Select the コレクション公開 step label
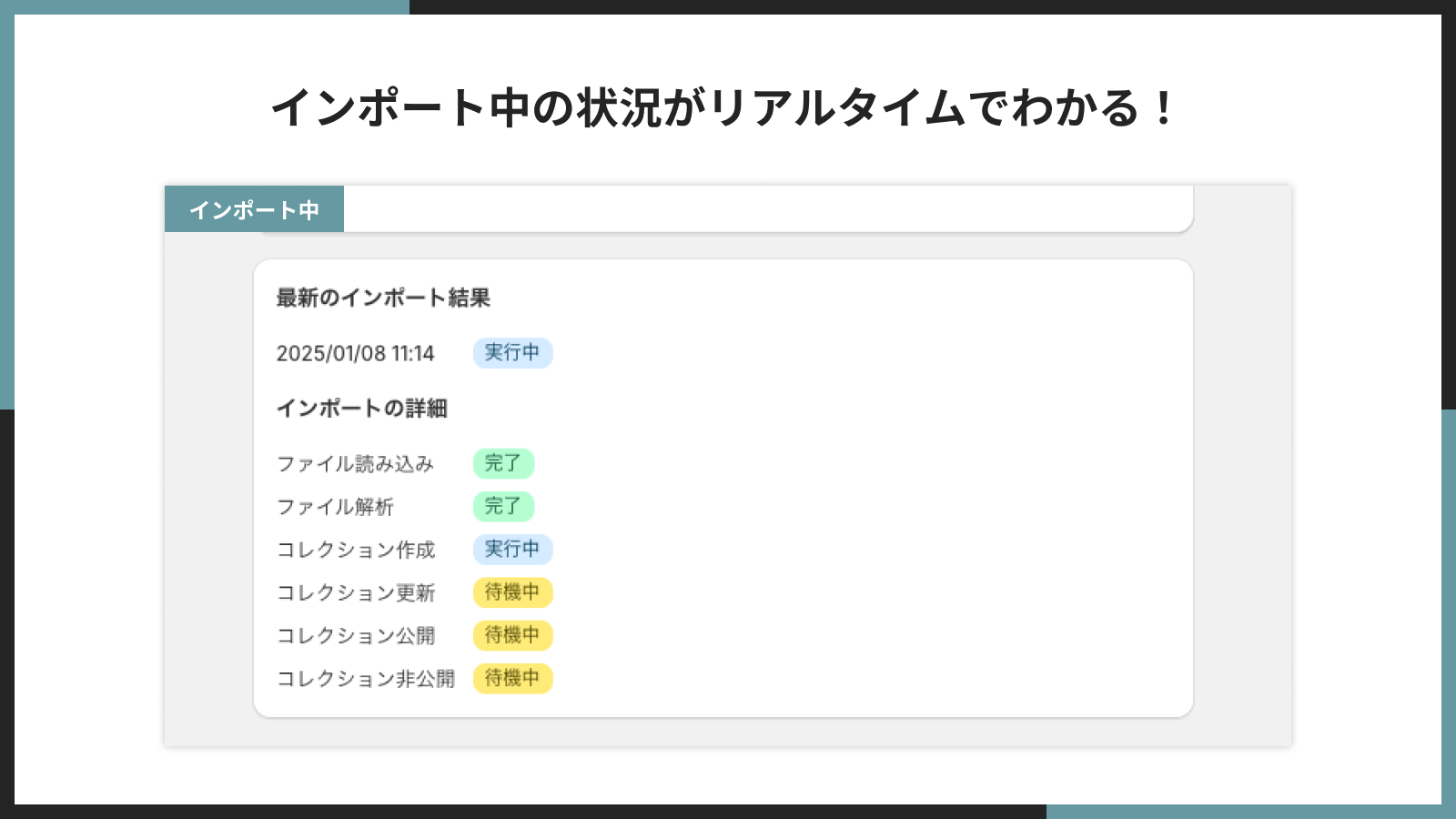Viewport: 1456px width, 819px height. tap(355, 635)
